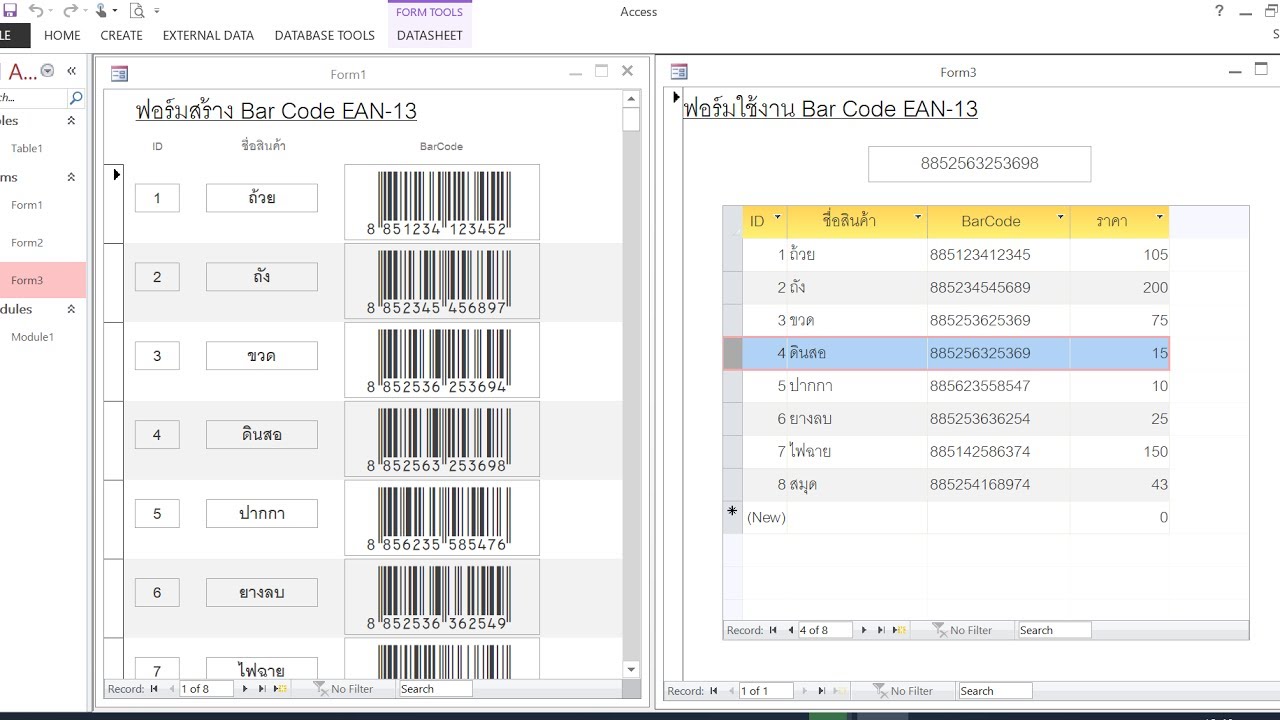The image size is (1280, 720).
Task: Click the navigation pane search magnifier
Action: [x=76, y=98]
